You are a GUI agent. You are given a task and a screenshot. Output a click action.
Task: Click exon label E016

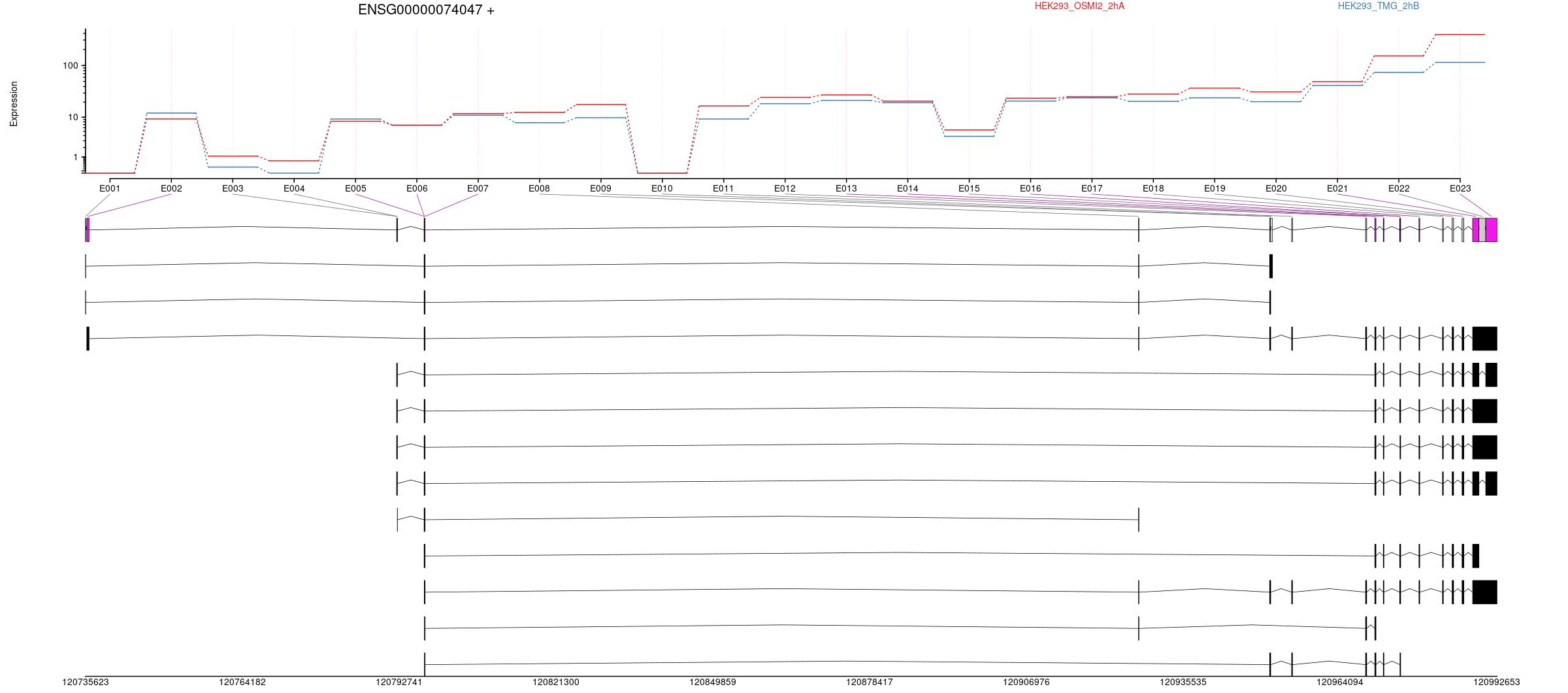pyautogui.click(x=1030, y=188)
